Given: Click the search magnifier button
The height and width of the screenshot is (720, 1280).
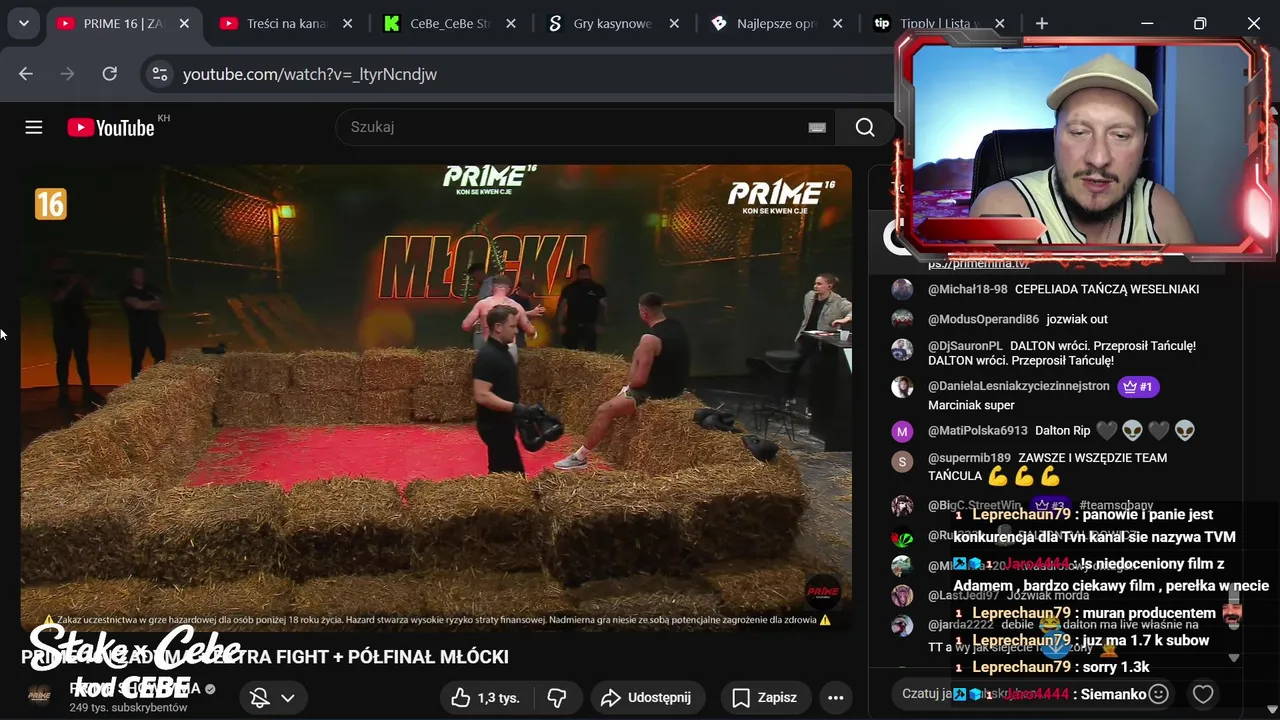Looking at the screenshot, I should tap(865, 127).
